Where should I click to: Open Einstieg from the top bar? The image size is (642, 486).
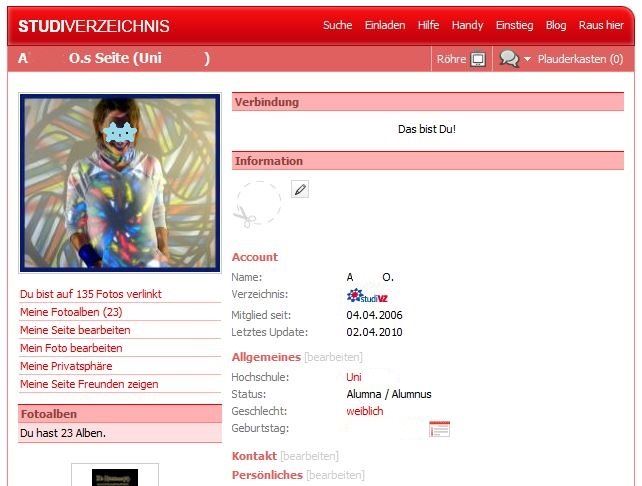point(514,25)
